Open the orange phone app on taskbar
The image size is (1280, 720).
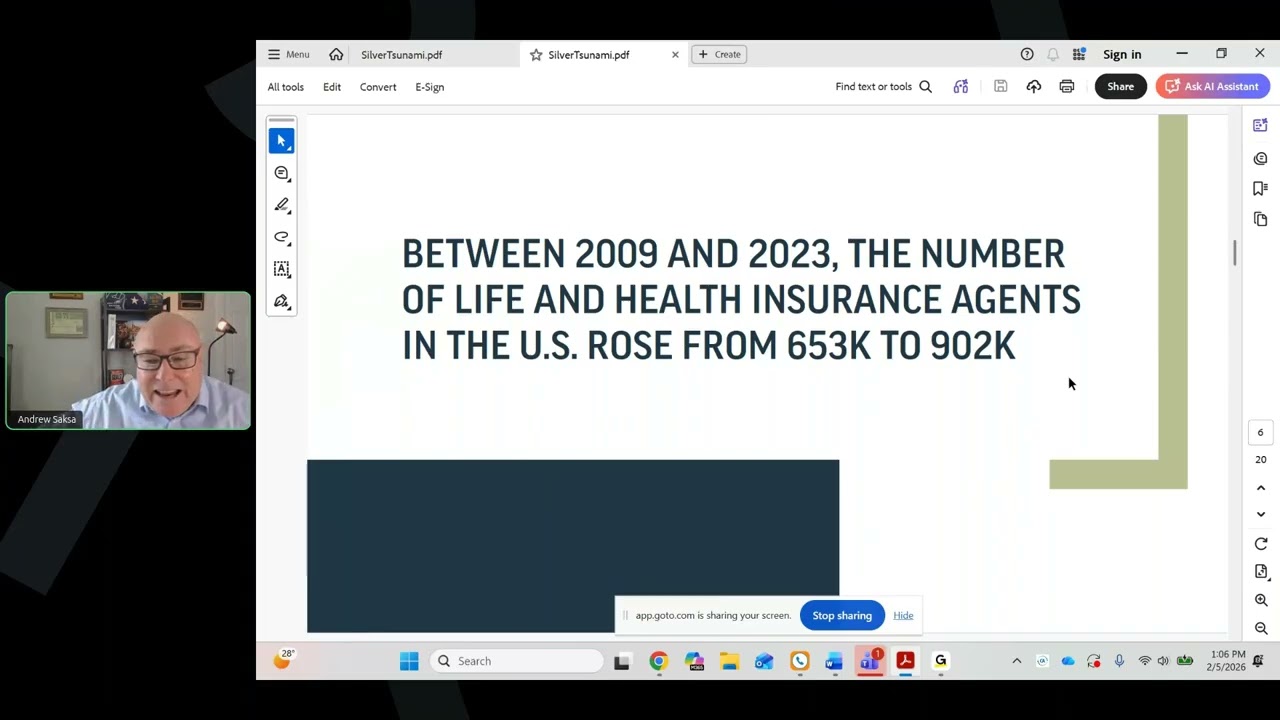(799, 661)
